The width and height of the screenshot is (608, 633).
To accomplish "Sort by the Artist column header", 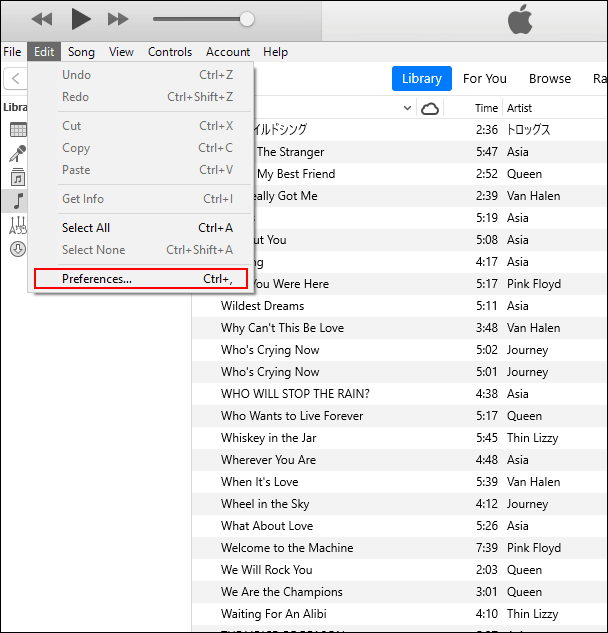I will pos(519,108).
